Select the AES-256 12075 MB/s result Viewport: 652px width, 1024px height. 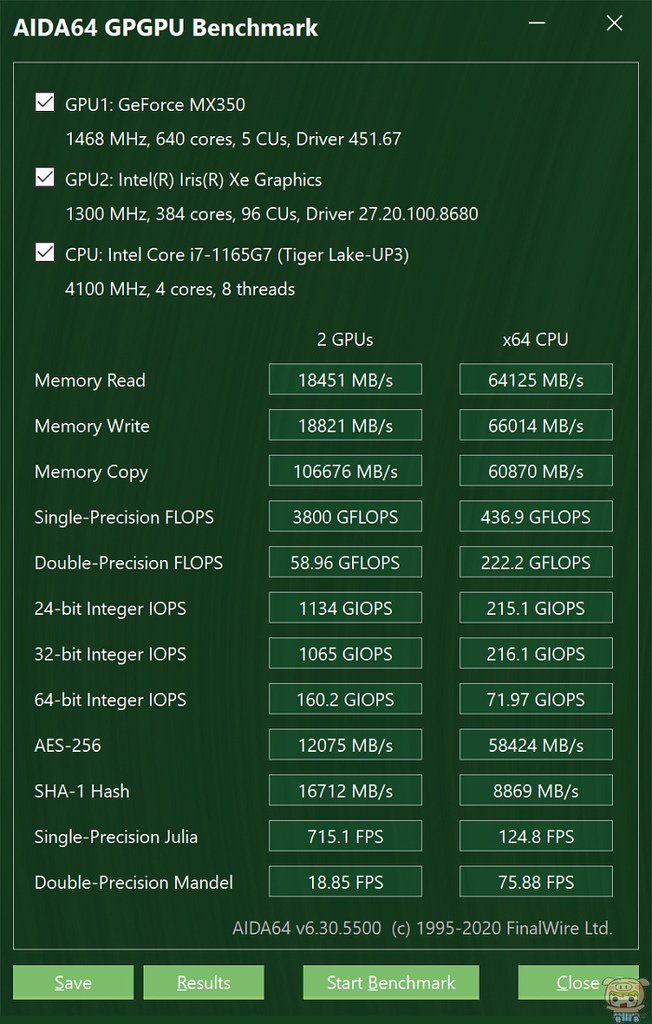(x=345, y=745)
